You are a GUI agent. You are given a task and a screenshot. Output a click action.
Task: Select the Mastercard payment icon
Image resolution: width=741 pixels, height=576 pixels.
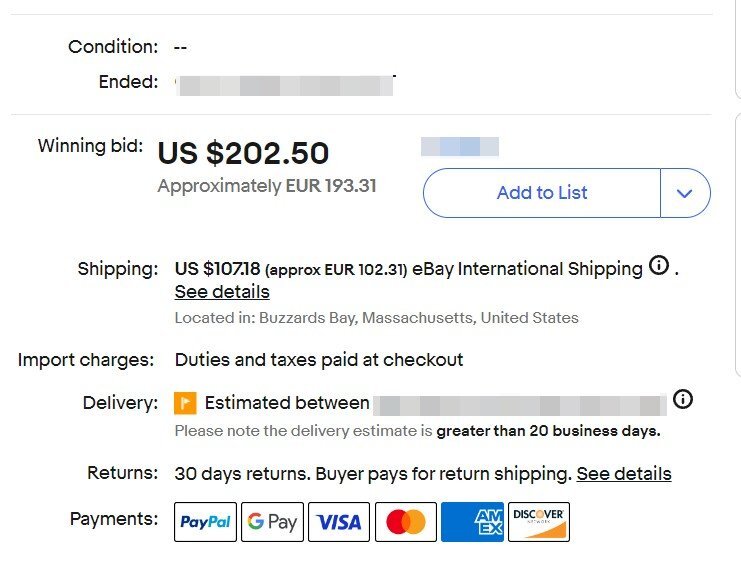point(405,522)
